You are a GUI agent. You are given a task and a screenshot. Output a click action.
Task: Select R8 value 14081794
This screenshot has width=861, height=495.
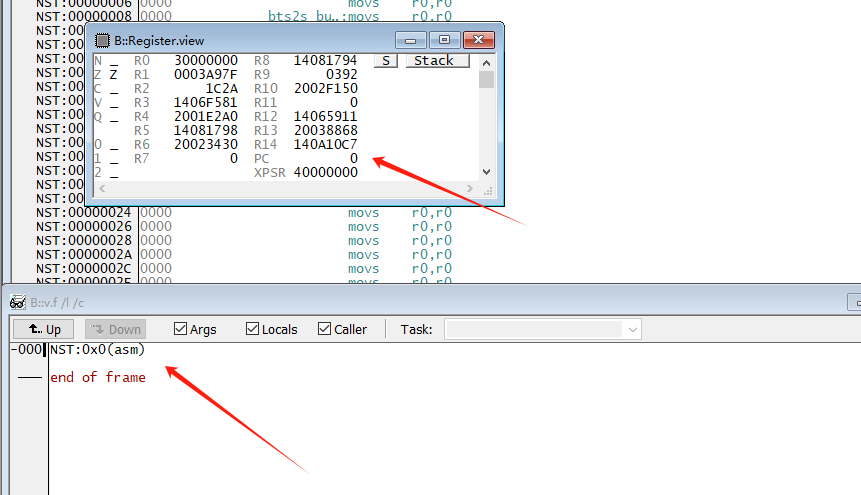pos(326,60)
